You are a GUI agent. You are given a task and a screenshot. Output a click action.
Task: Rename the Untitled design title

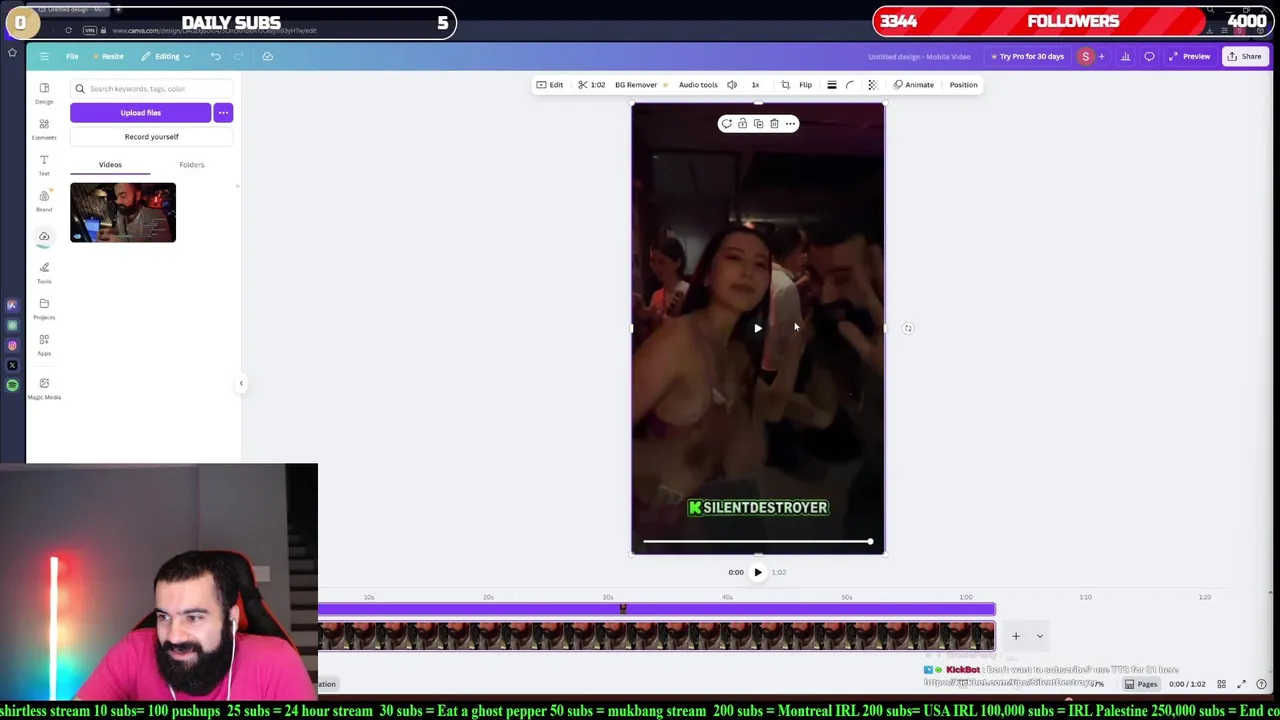919,56
